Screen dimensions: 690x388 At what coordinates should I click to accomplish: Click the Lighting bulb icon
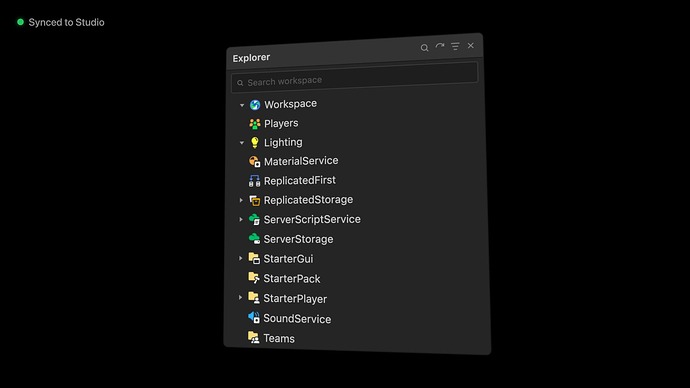(x=255, y=143)
